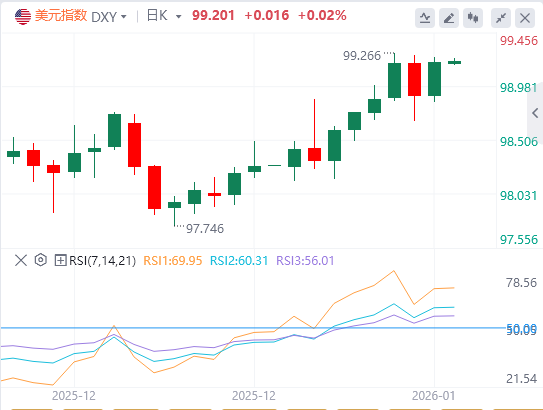Click the 99.266 high price marker
The image size is (543, 410).
362,55
